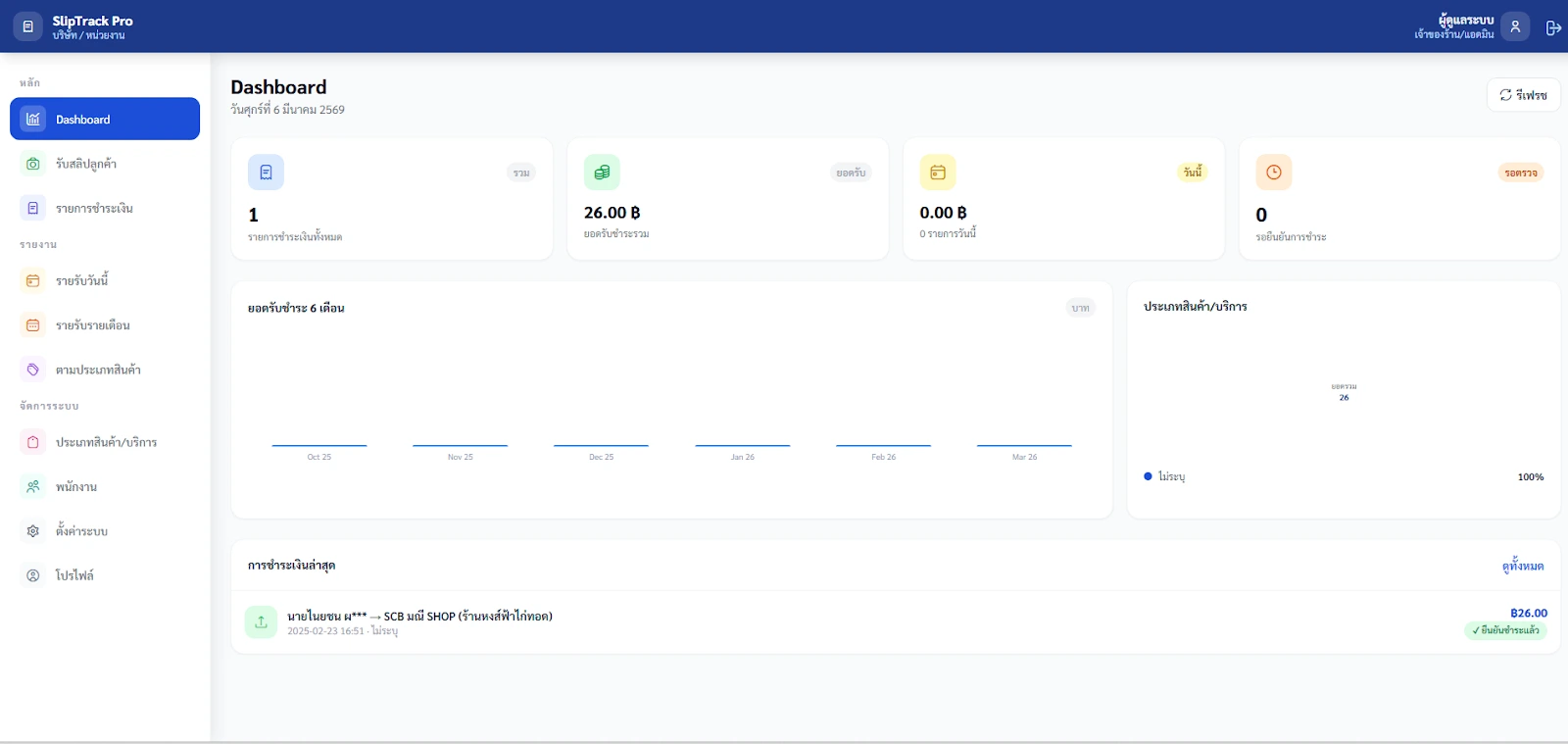Click the 0.00 ฿ today amount value

tap(943, 213)
